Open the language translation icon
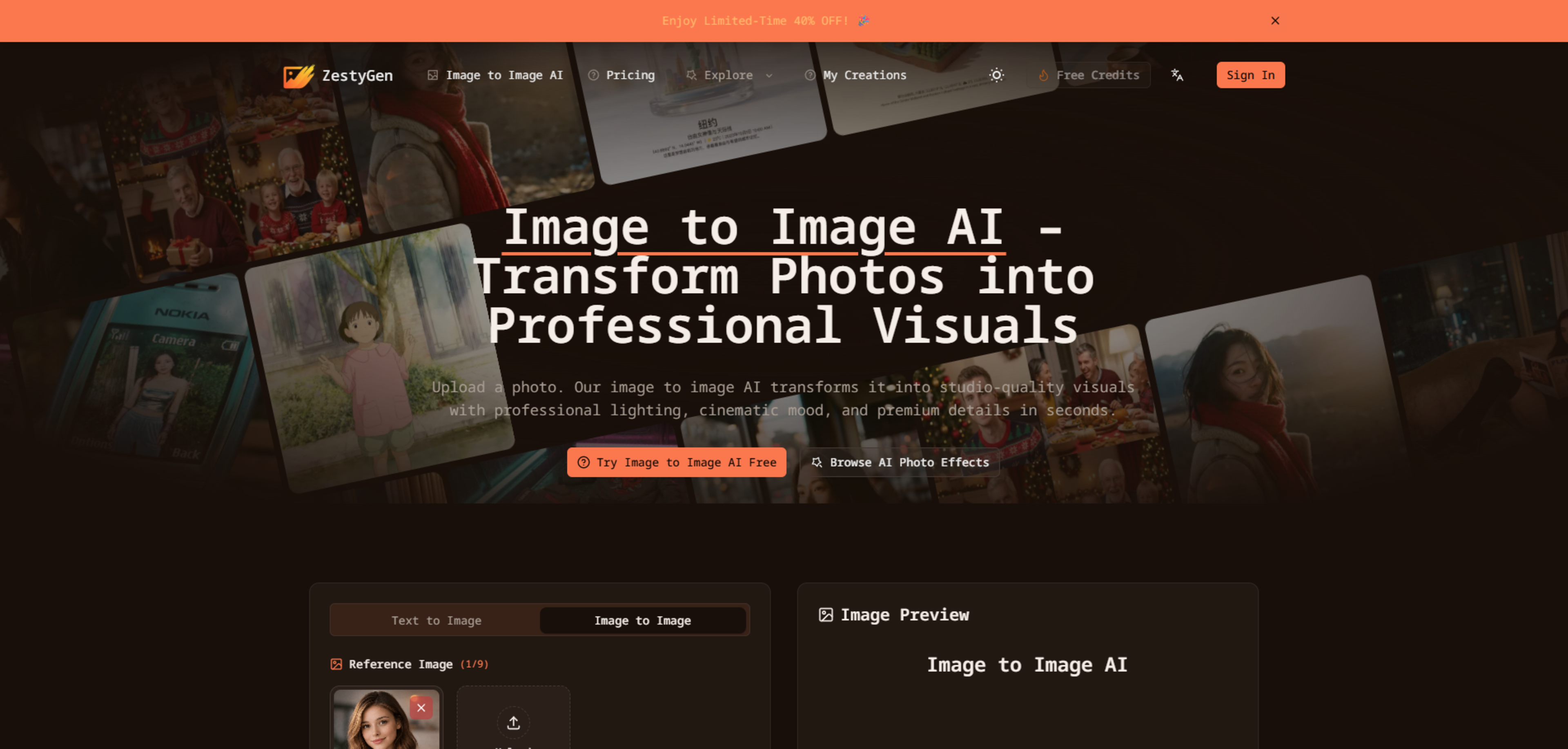Image resolution: width=1568 pixels, height=749 pixels. (1176, 75)
